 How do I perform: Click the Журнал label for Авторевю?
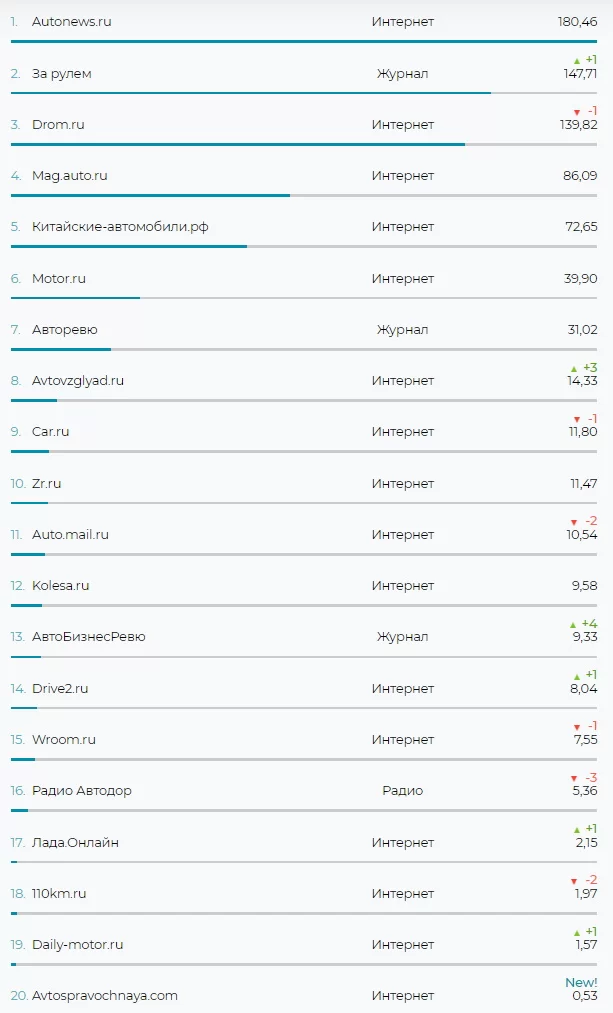[x=402, y=329]
